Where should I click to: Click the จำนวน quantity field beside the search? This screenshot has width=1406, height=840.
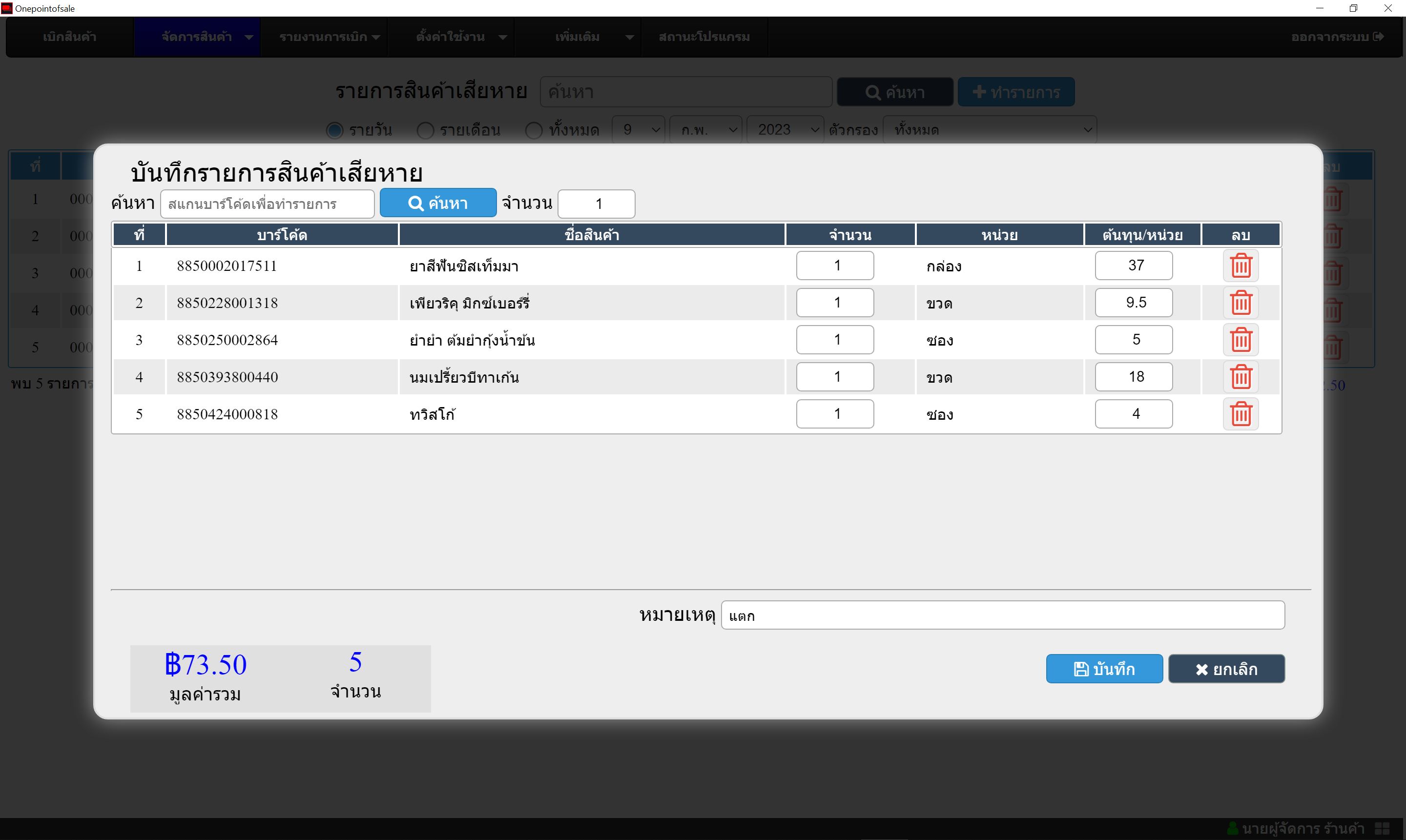click(x=597, y=204)
